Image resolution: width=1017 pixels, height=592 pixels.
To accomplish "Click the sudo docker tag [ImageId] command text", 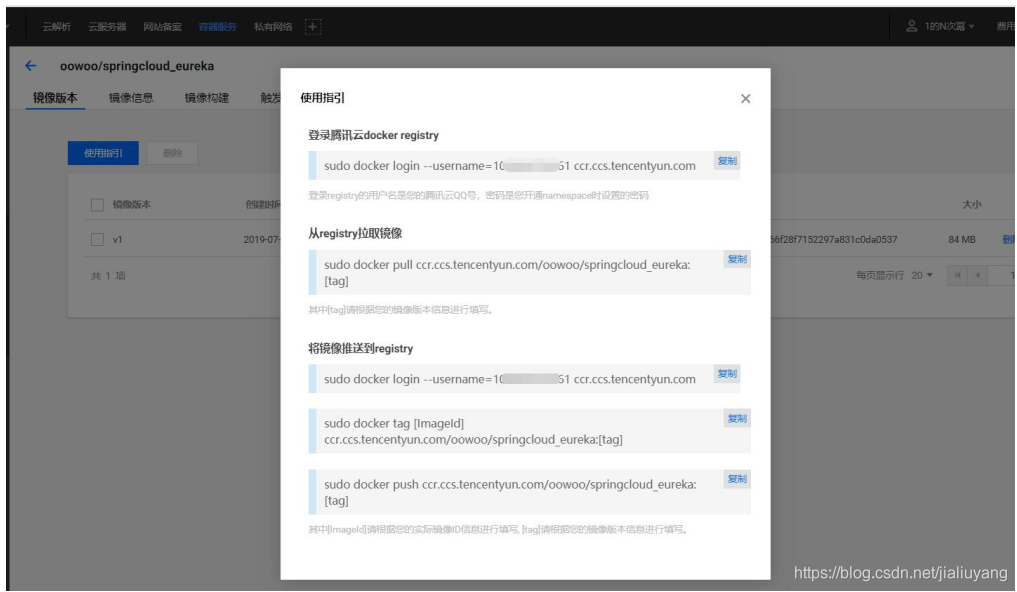I will coord(473,431).
